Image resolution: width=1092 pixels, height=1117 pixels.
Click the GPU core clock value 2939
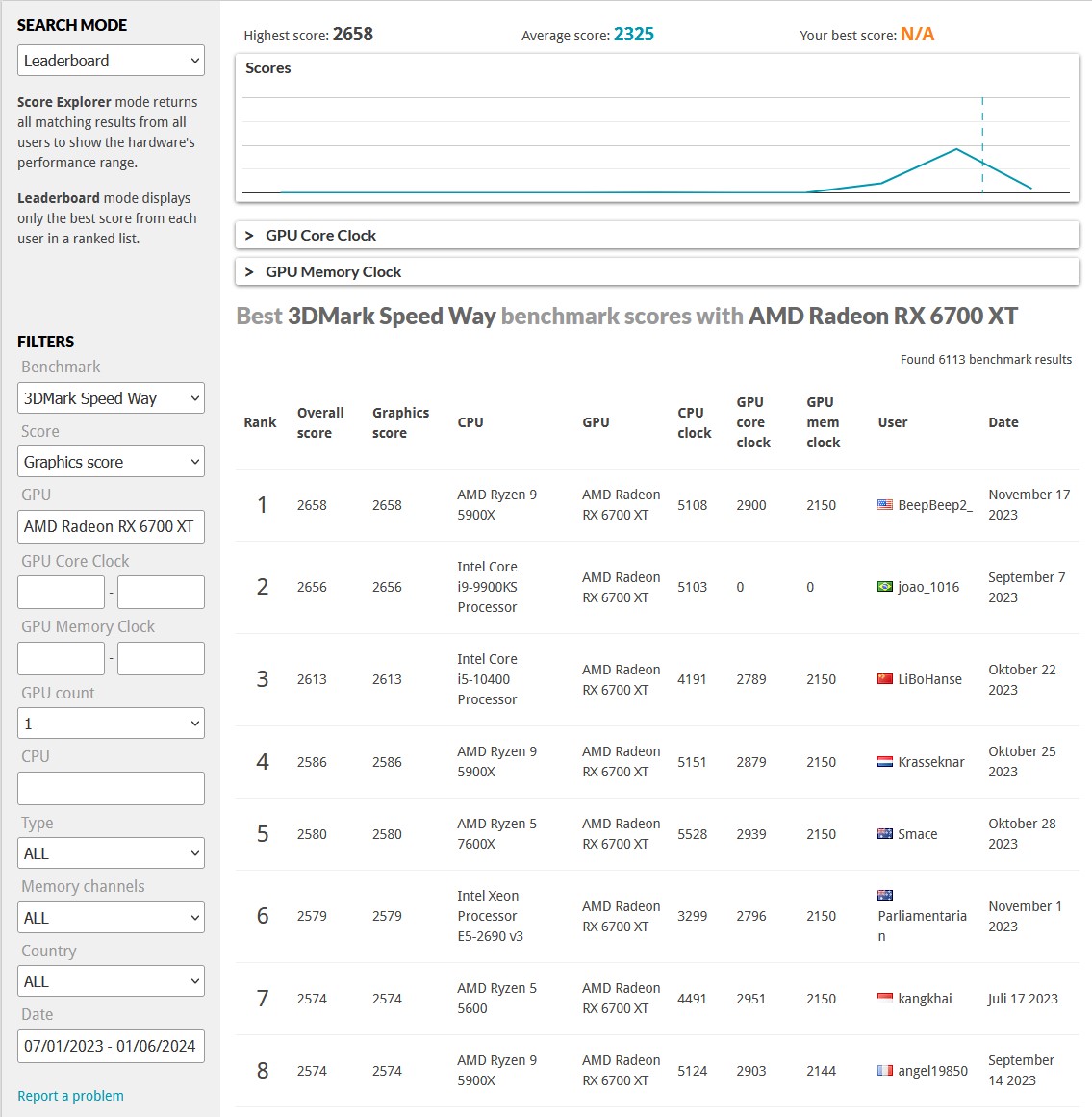[750, 834]
